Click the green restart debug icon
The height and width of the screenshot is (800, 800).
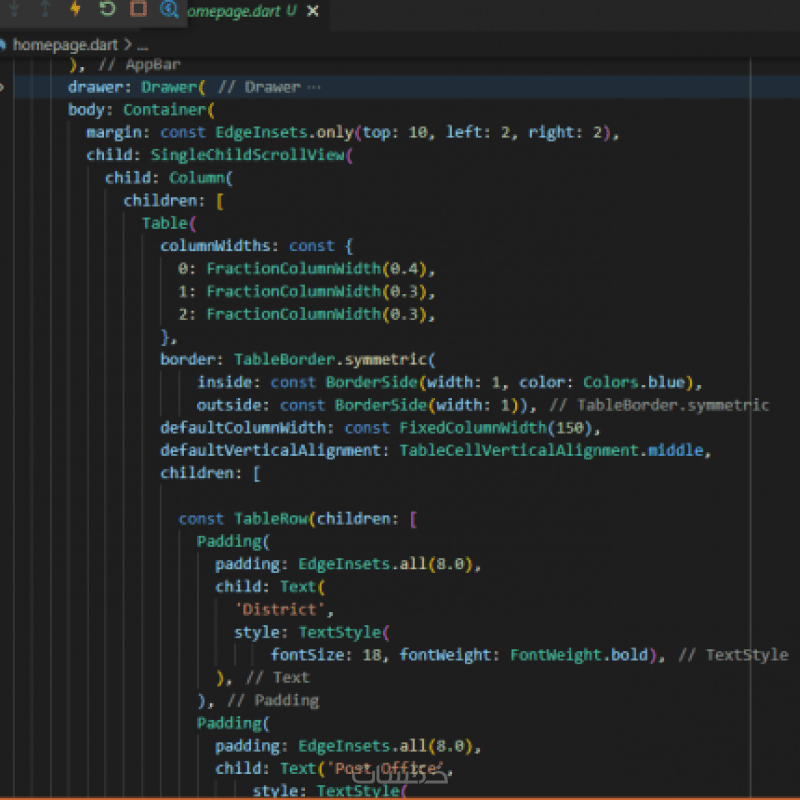point(107,10)
